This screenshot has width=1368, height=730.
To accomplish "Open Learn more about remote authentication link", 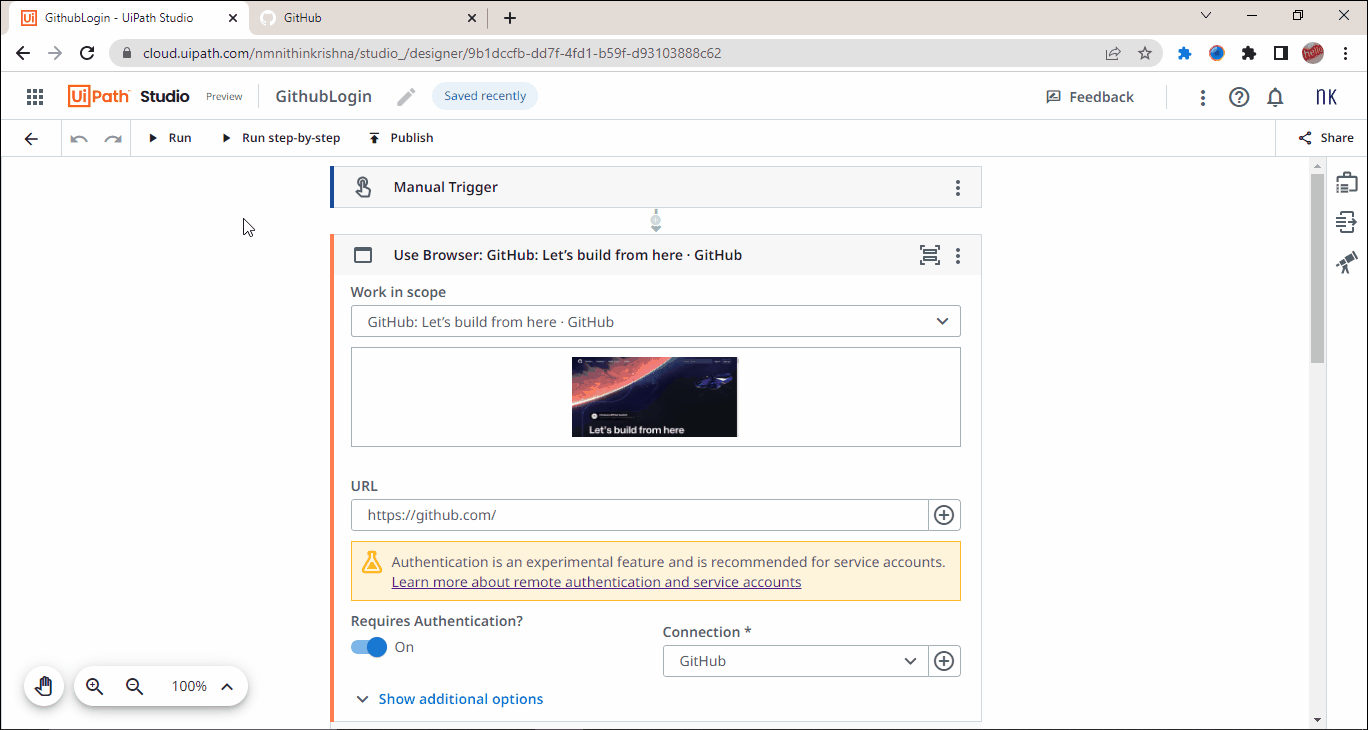I will click(x=596, y=582).
